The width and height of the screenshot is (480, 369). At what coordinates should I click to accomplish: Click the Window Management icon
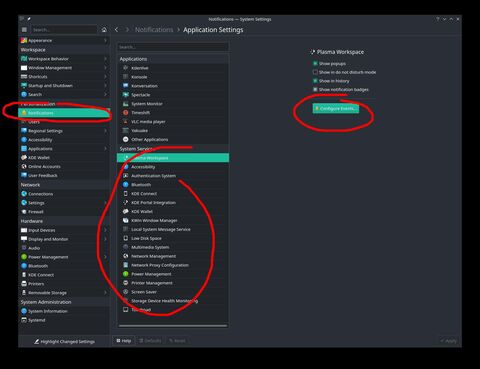24,68
